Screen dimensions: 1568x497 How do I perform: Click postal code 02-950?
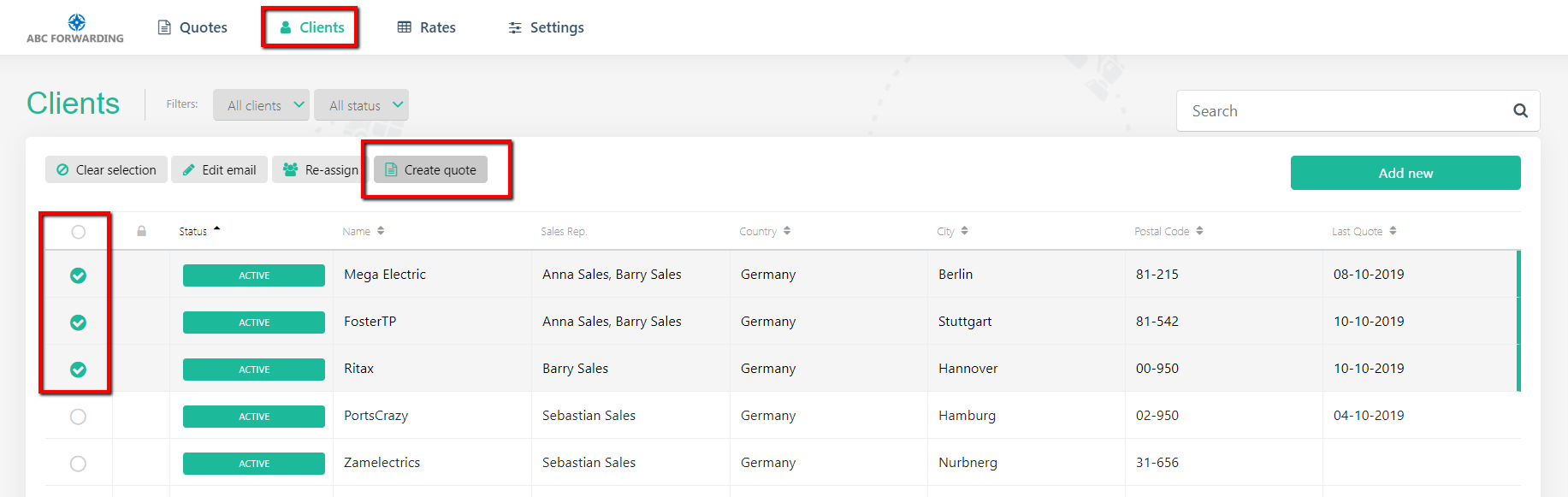(1157, 416)
